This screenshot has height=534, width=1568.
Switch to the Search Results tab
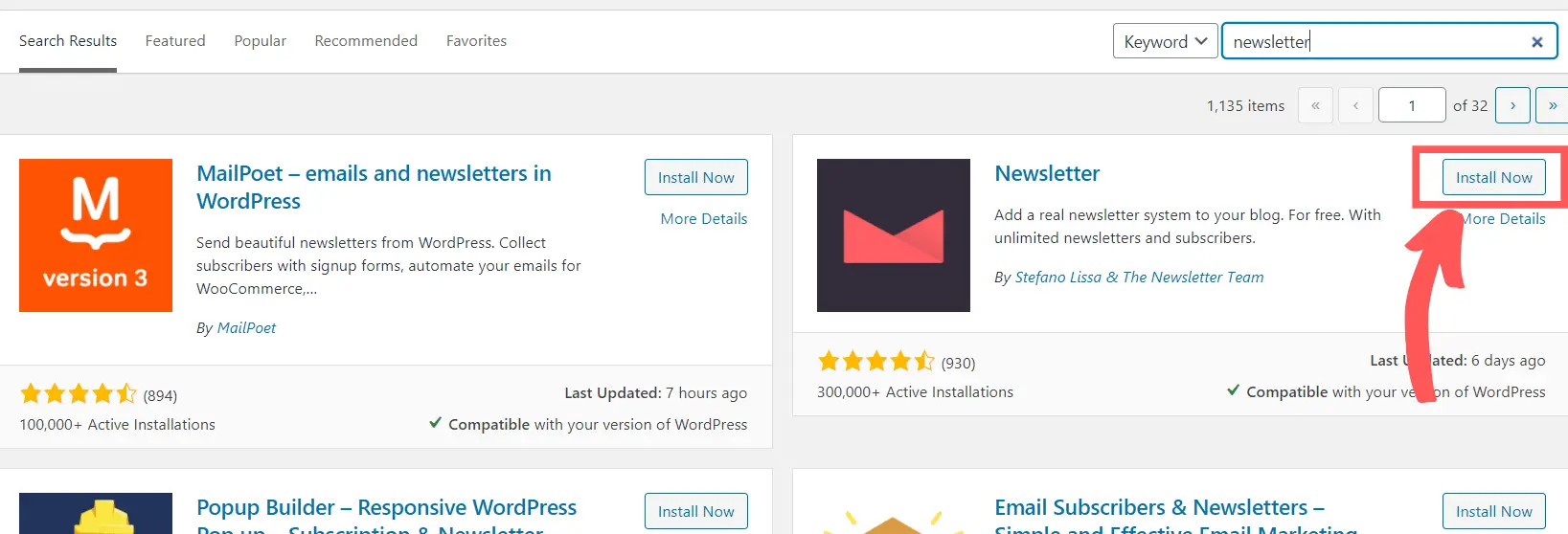point(68,41)
